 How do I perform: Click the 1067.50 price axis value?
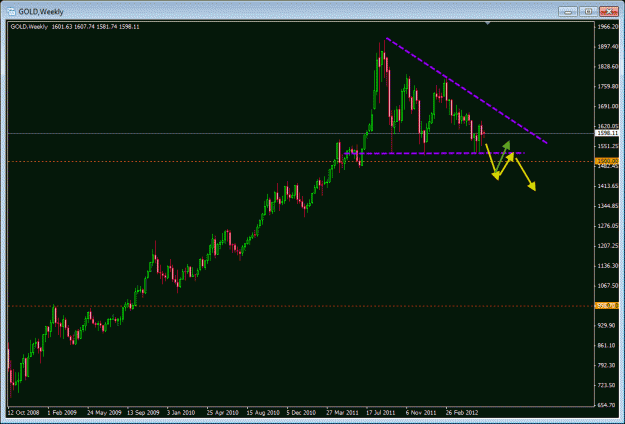click(x=608, y=286)
